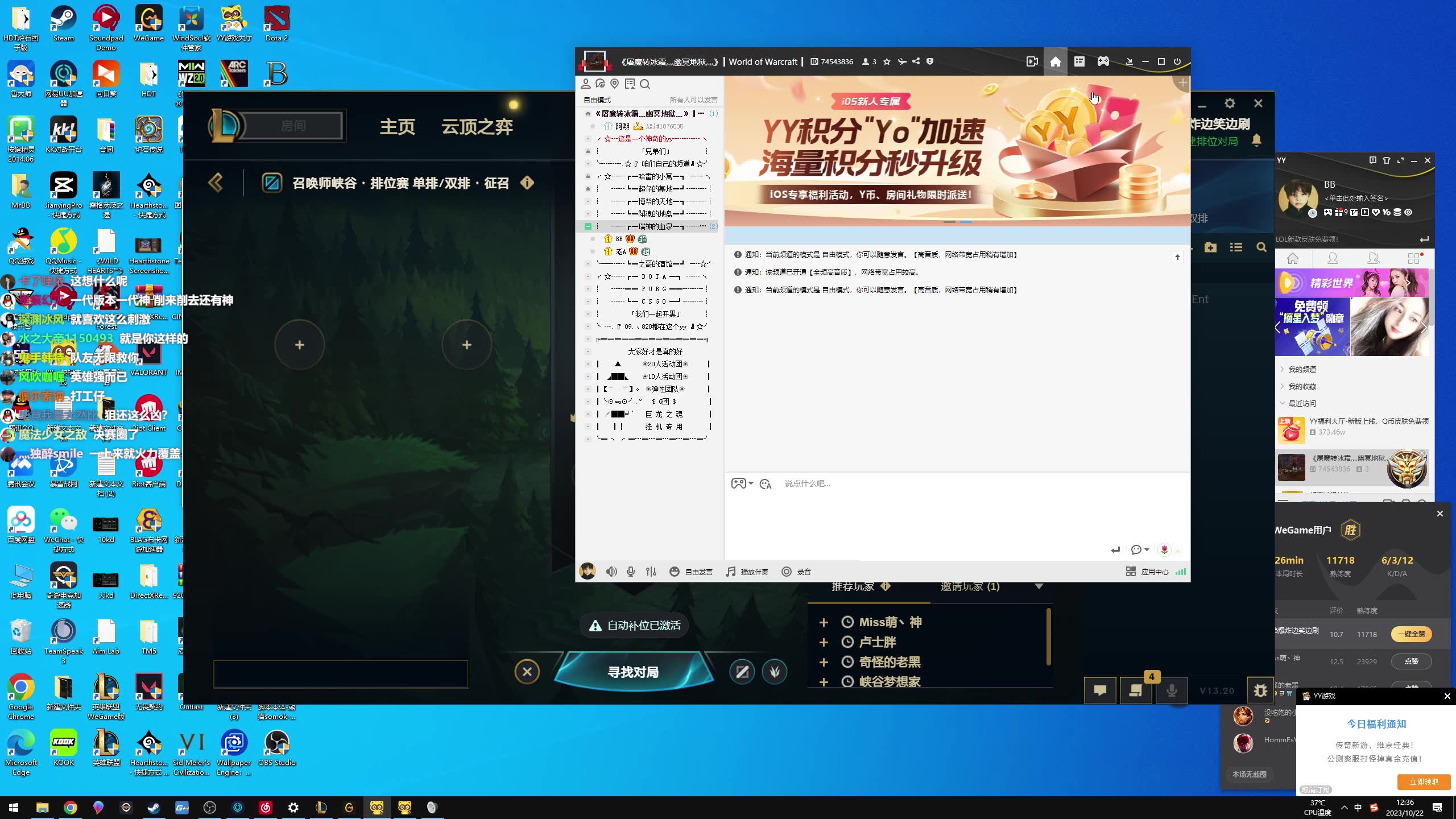Expand the small arrow beside the flower gift icon
Image resolution: width=1456 pixels, height=819 pixels.
tap(1178, 551)
